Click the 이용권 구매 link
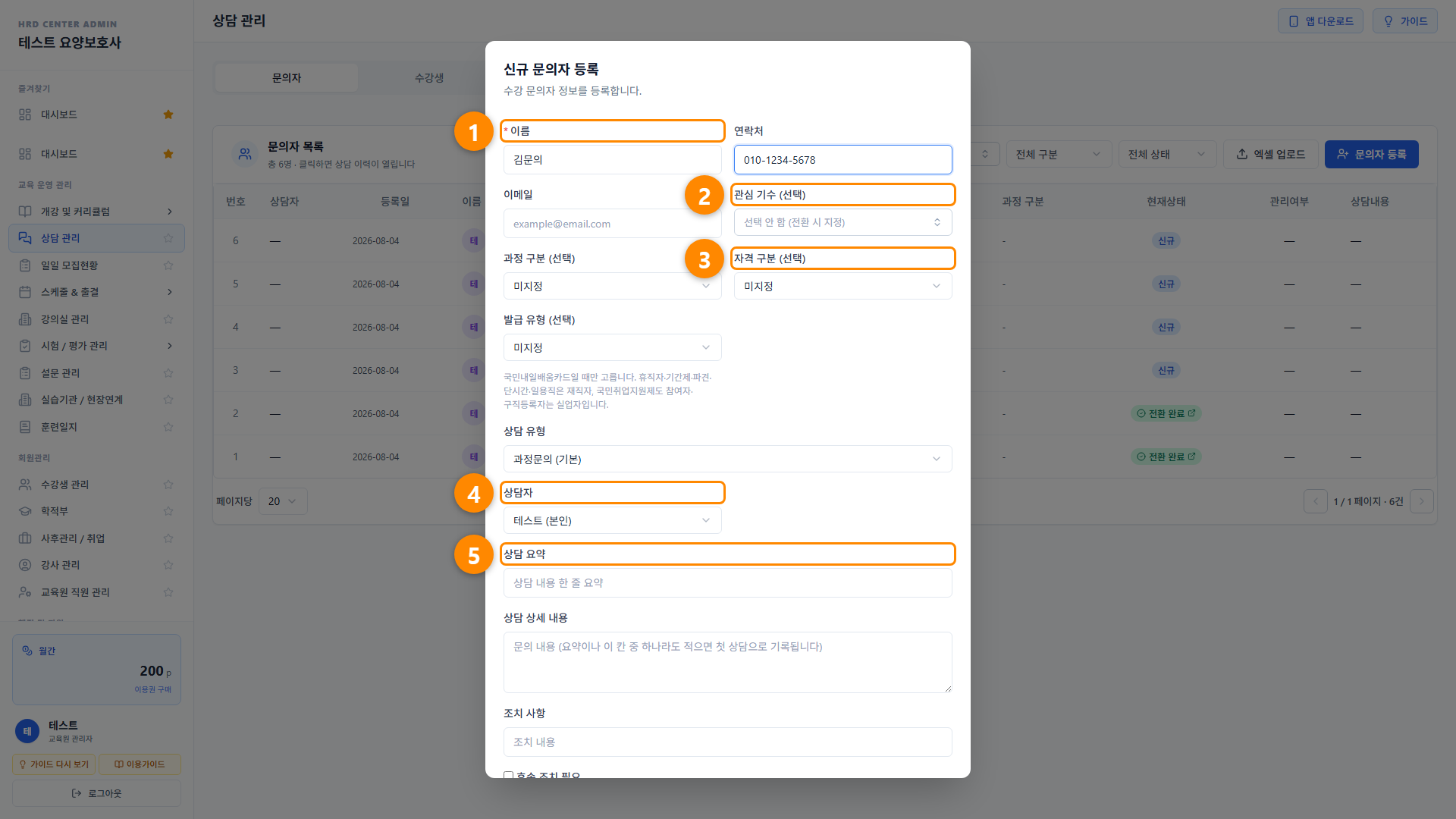1456x819 pixels. [152, 689]
